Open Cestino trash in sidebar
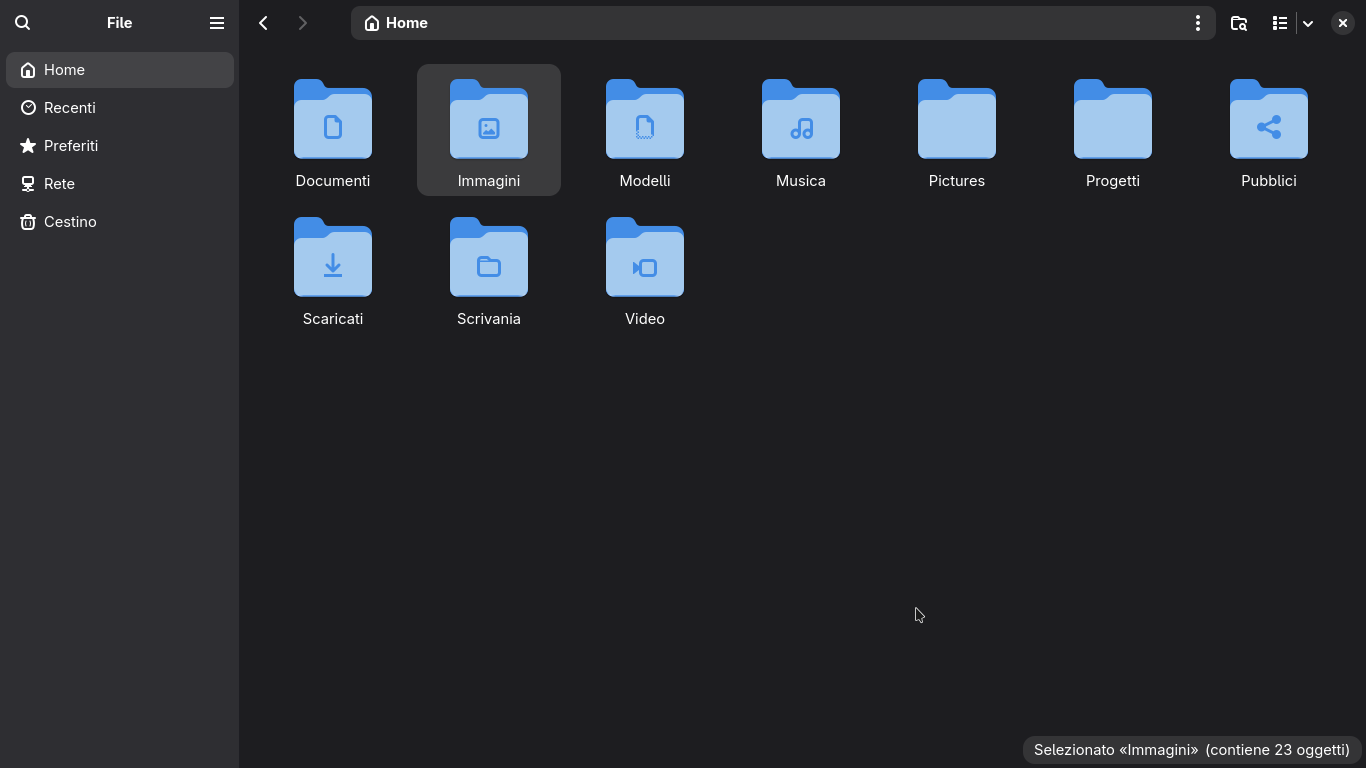This screenshot has width=1366, height=768. [120, 222]
